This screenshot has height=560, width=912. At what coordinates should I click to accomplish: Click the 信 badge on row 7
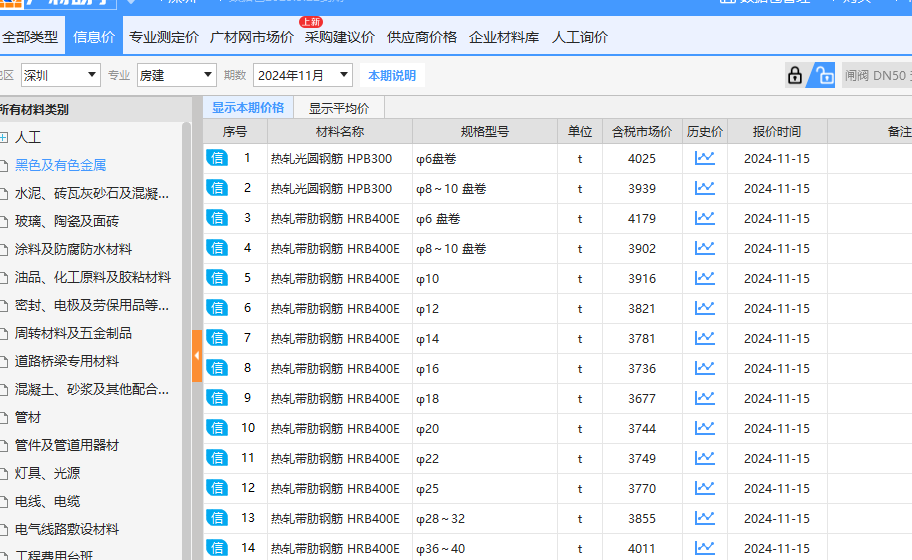(217, 338)
